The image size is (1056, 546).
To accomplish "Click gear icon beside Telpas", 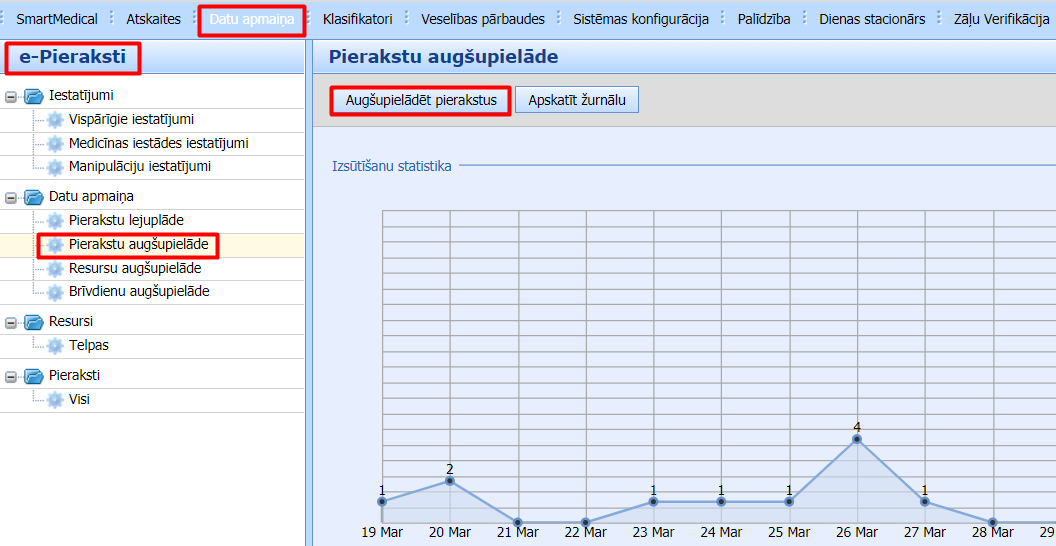I will [x=55, y=346].
